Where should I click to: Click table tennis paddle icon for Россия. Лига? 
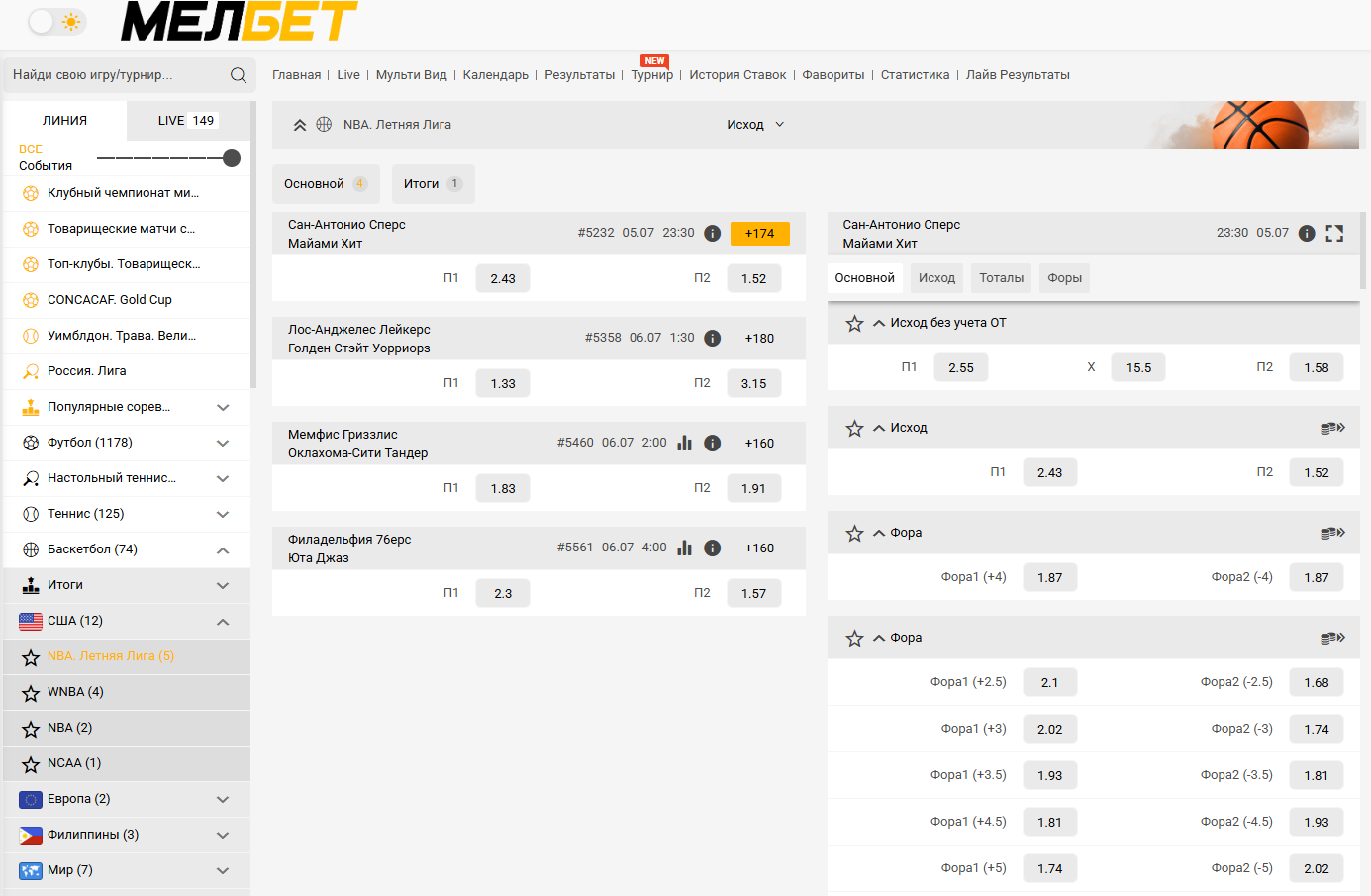[31, 371]
